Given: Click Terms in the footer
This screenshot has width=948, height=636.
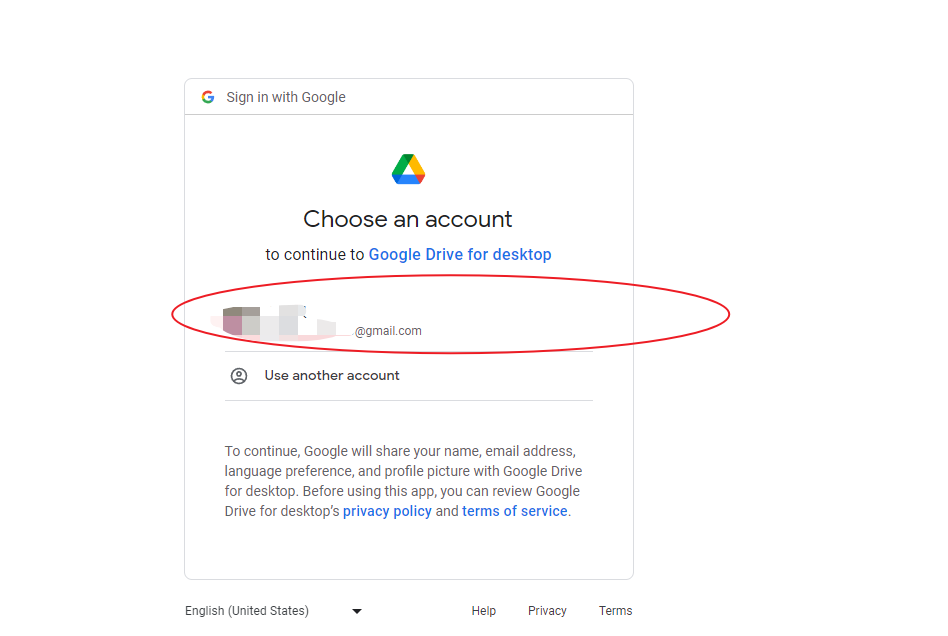Looking at the screenshot, I should coord(615,611).
